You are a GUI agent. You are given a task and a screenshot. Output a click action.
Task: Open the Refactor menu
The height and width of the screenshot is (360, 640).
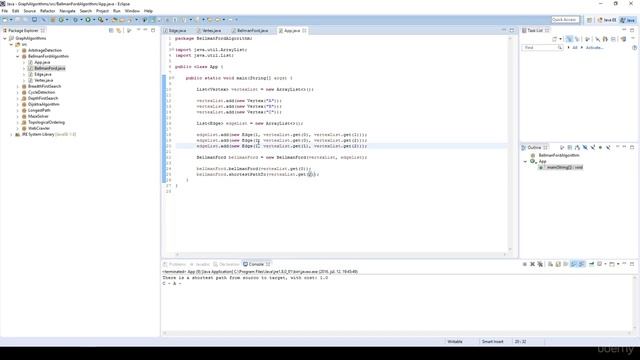47,11
